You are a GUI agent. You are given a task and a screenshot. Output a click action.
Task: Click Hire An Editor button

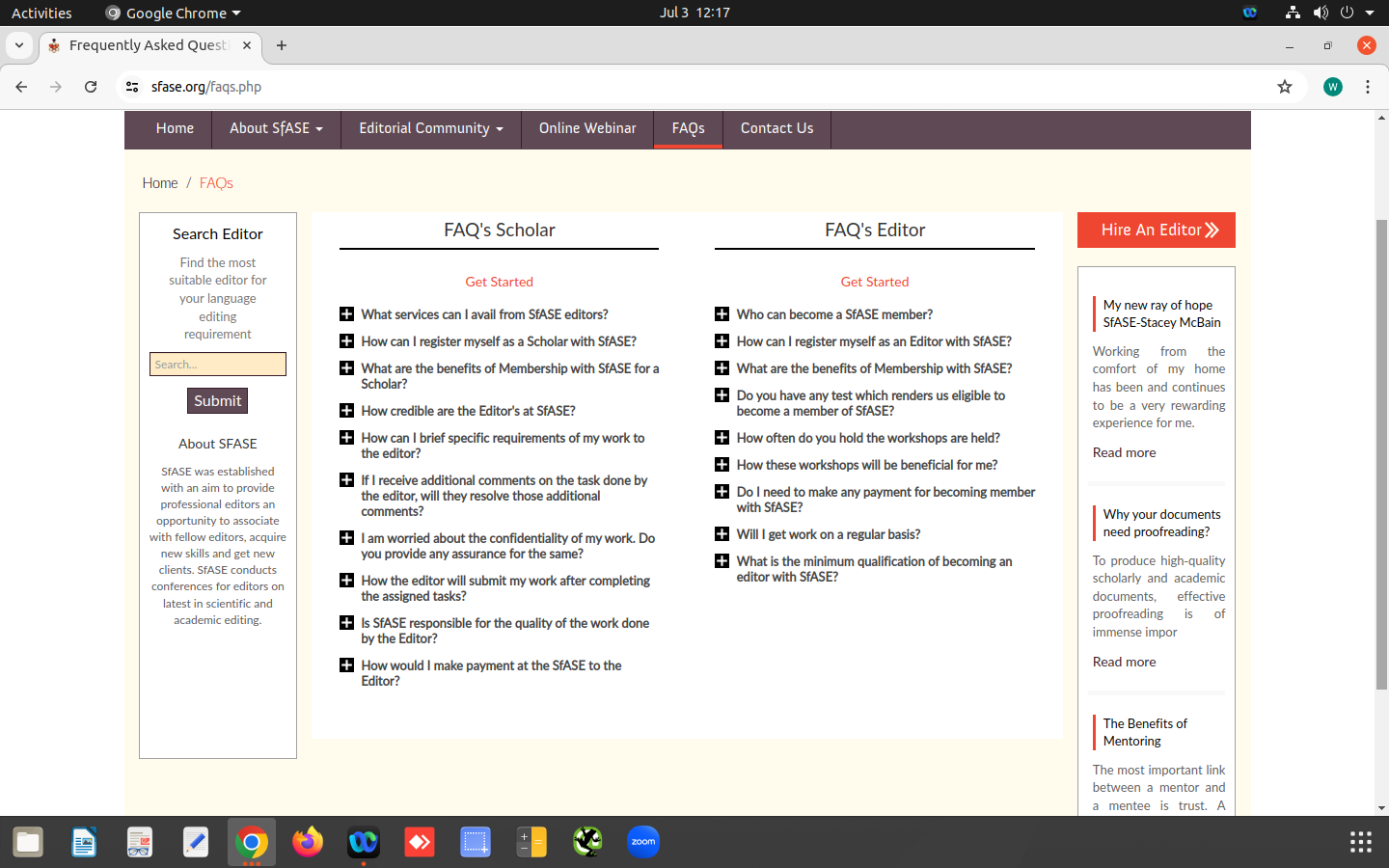1157,230
